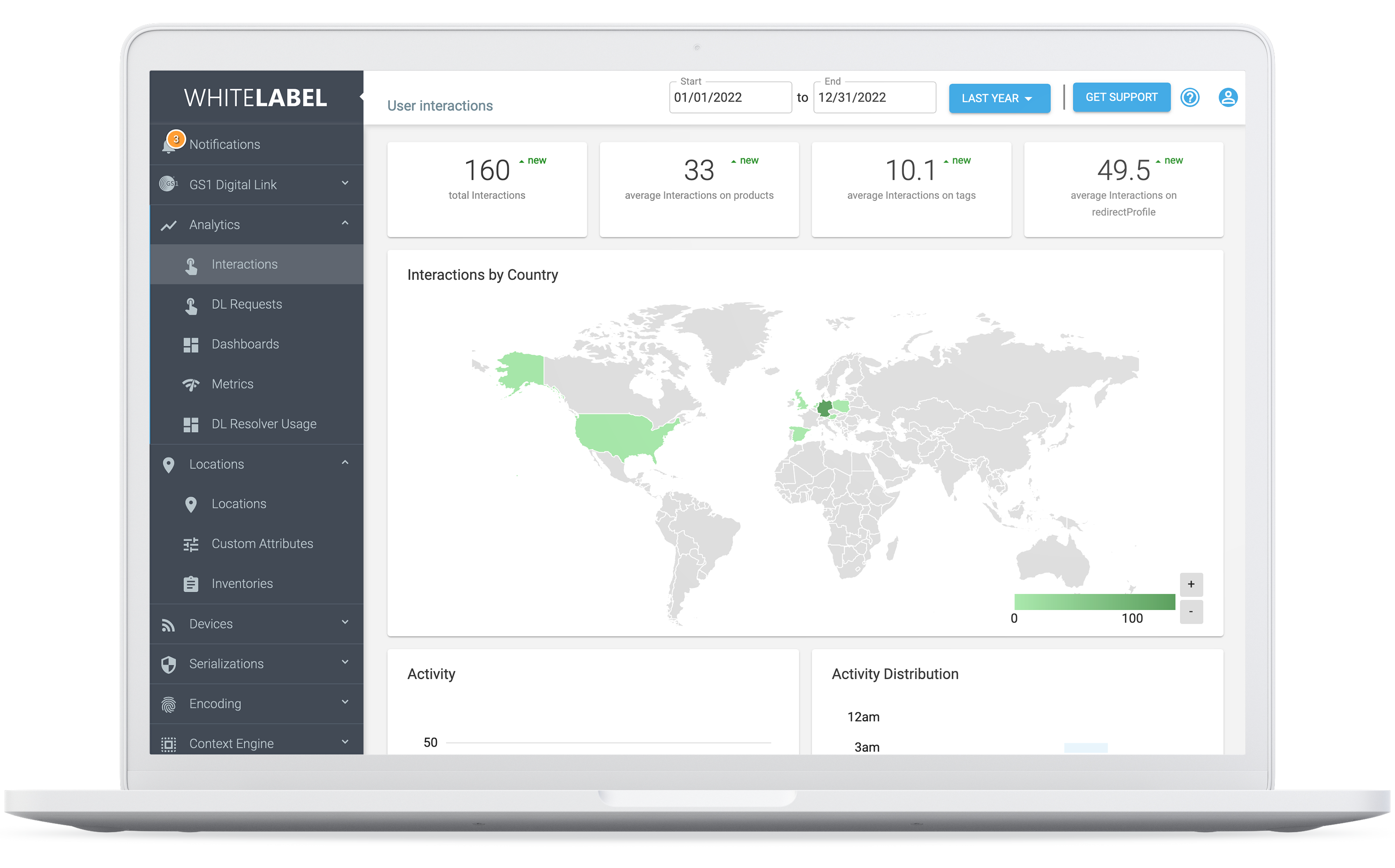Click the Devices RSS feed icon
The height and width of the screenshot is (868, 1395).
(168, 625)
